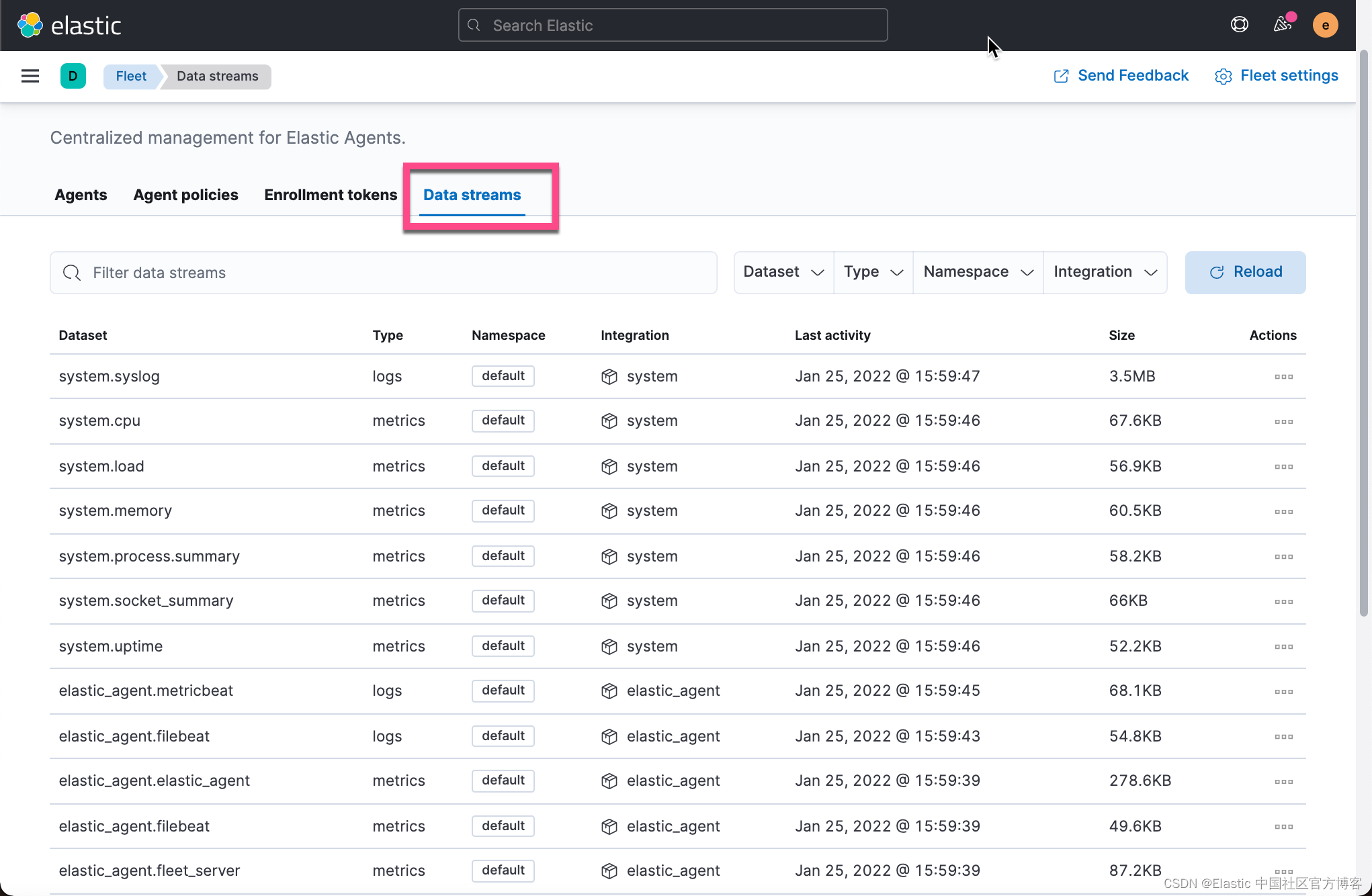Open actions for system.uptime row
Viewport: 1372px width, 896px height.
click(x=1283, y=647)
